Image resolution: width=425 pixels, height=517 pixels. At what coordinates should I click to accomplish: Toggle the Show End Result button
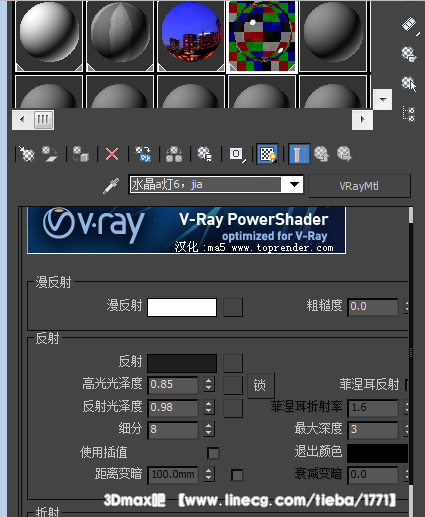[x=299, y=154]
